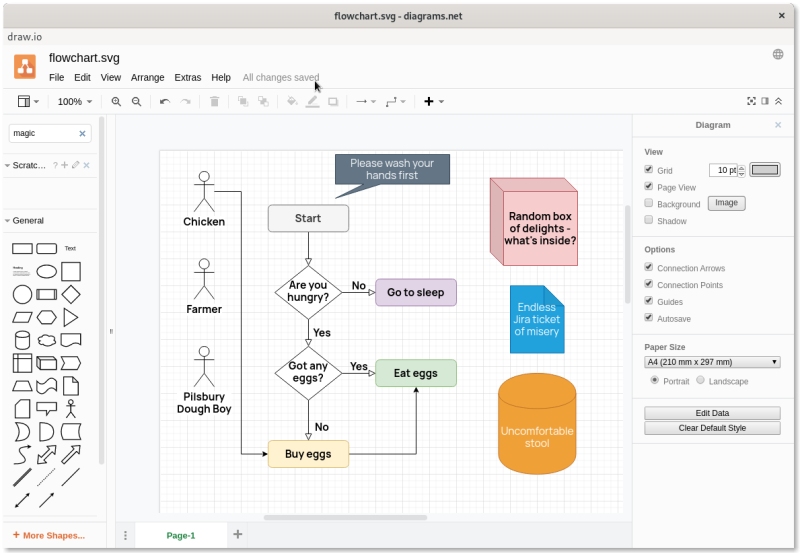Click More Shapes link

49,535
